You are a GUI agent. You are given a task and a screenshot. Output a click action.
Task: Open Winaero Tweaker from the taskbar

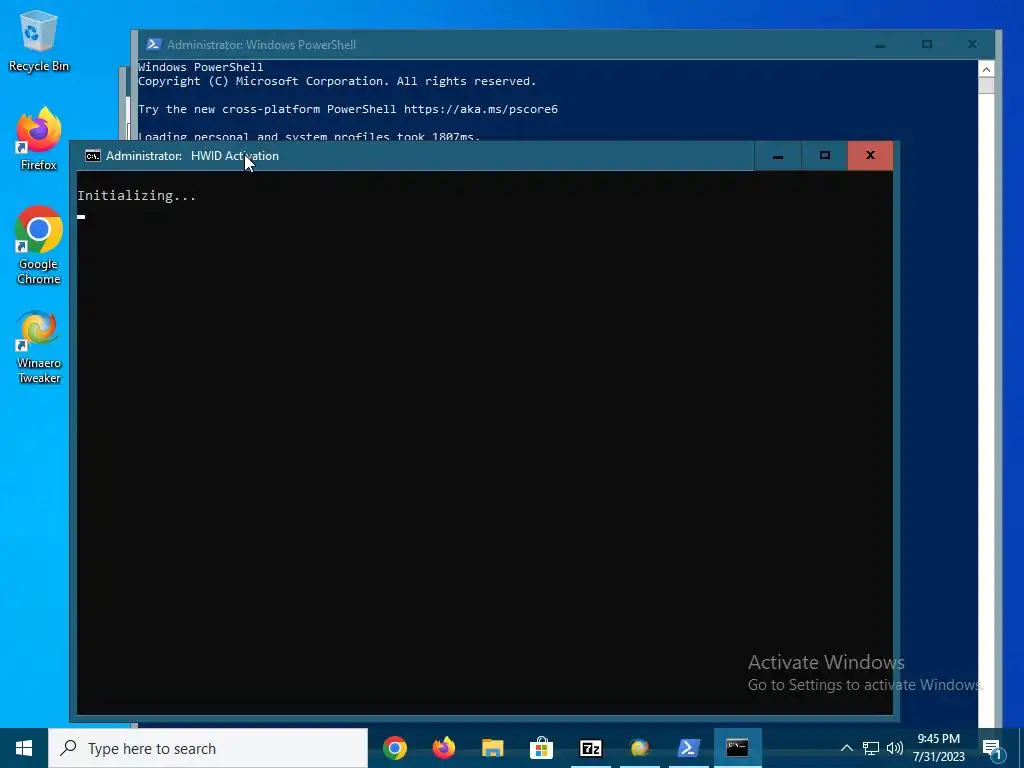[639, 748]
